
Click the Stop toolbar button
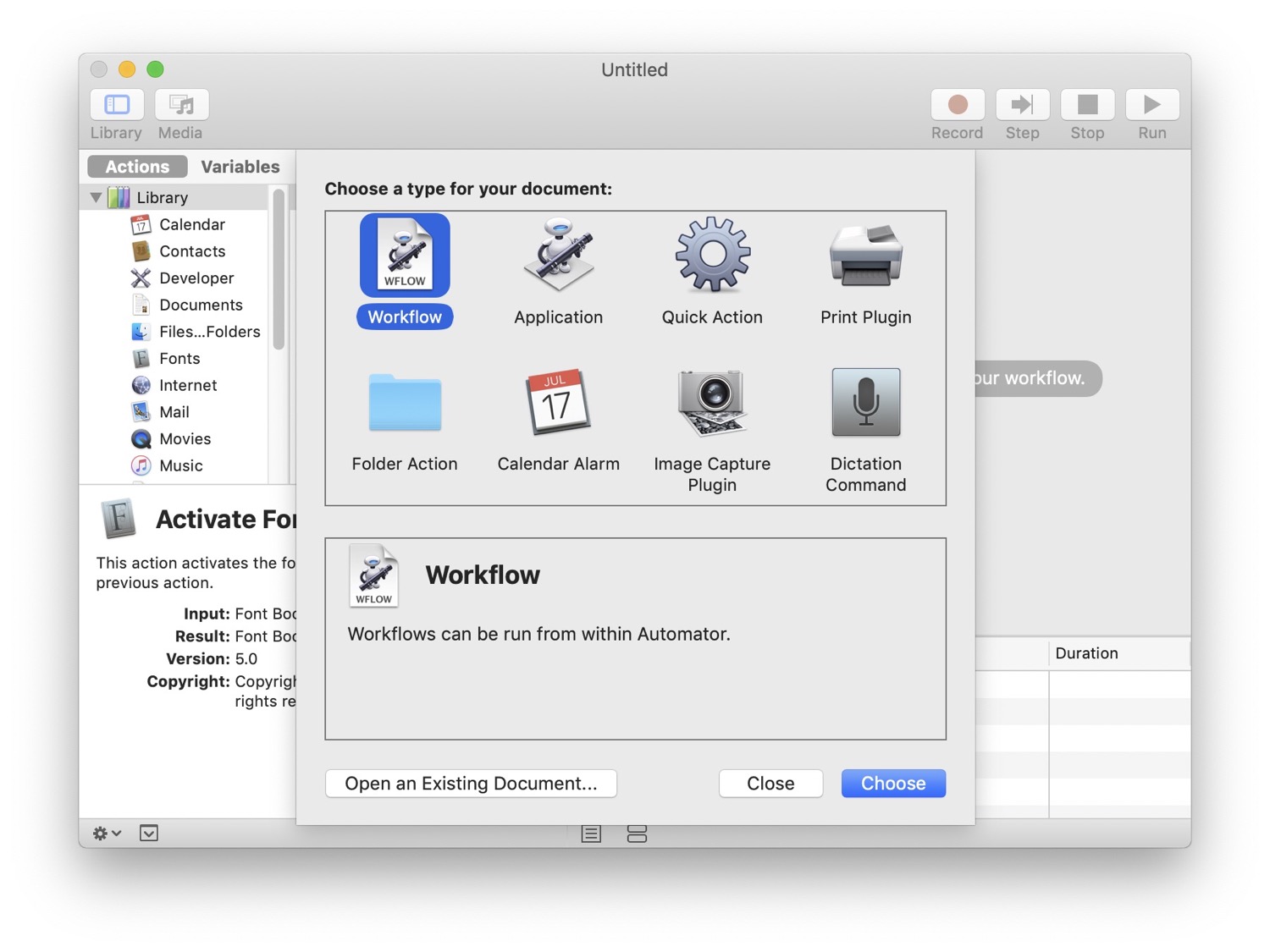tap(1088, 105)
